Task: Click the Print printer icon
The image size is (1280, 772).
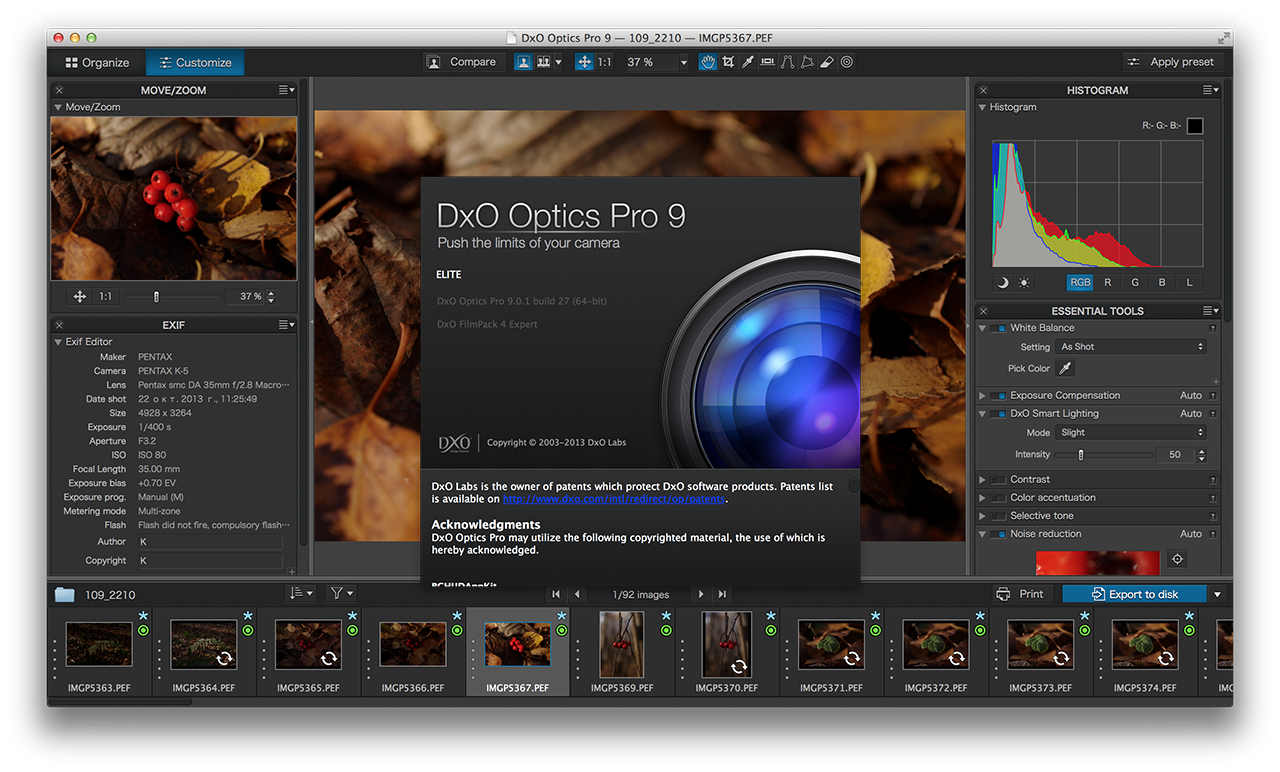Action: [x=1003, y=594]
